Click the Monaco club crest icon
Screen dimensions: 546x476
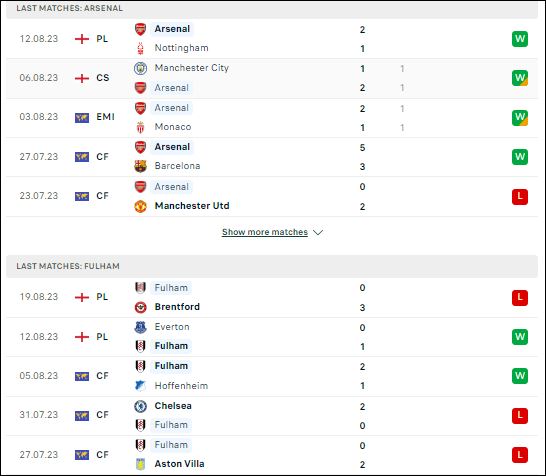coord(140,127)
